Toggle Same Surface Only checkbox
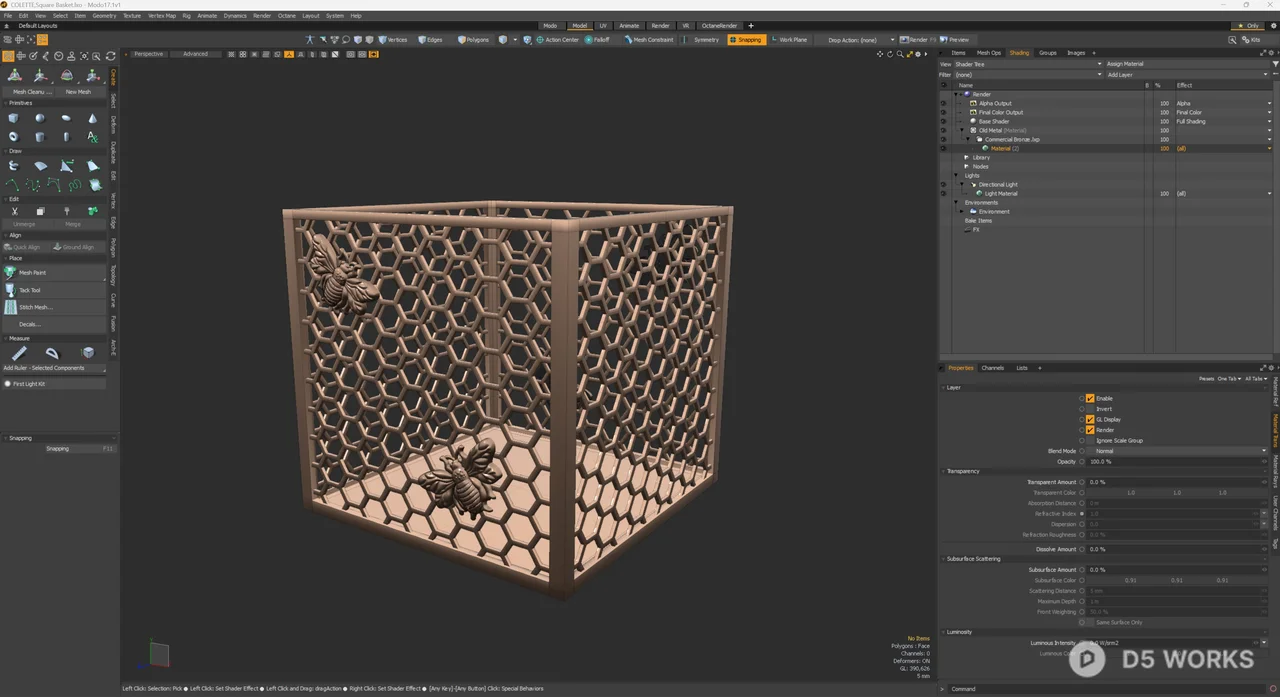1280x697 pixels. (x=1090, y=622)
